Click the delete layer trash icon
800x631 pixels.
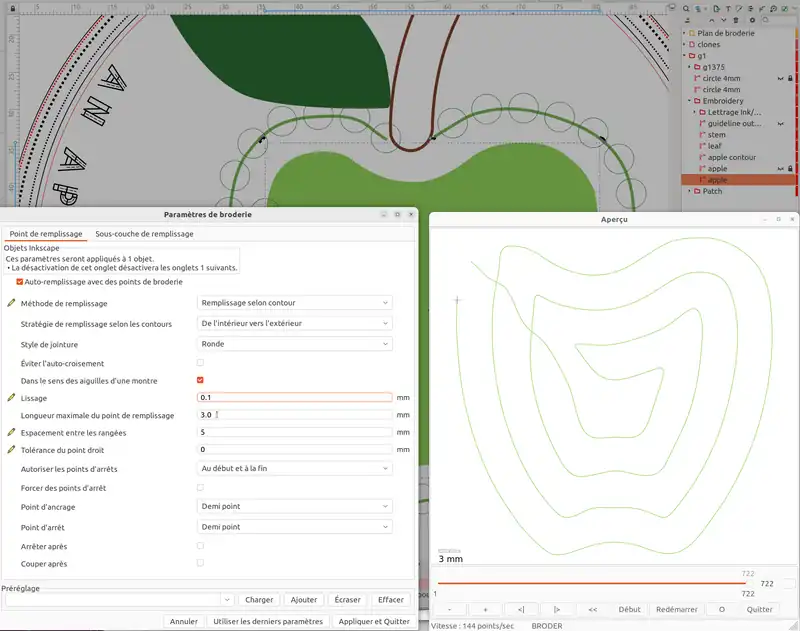coord(738,20)
